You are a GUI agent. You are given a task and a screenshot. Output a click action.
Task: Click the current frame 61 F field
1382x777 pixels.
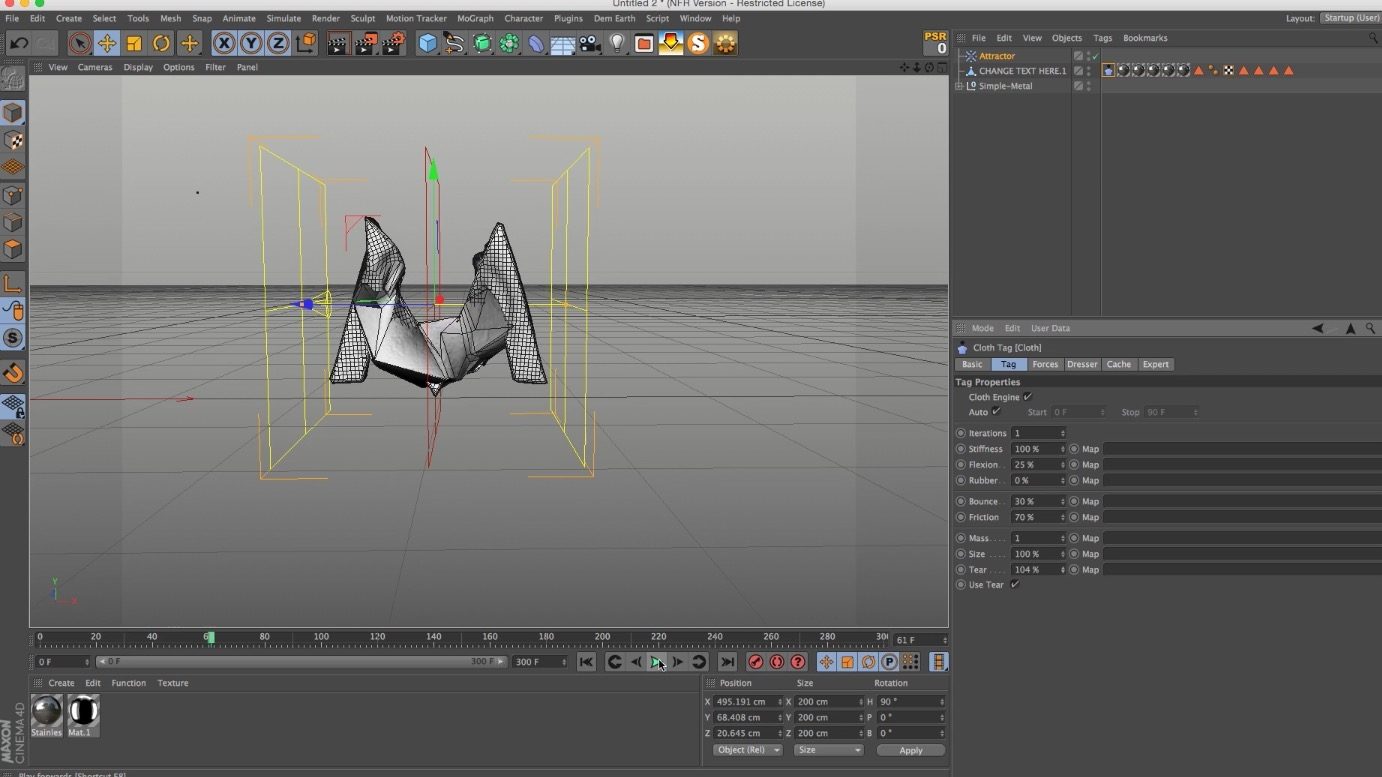pos(919,640)
